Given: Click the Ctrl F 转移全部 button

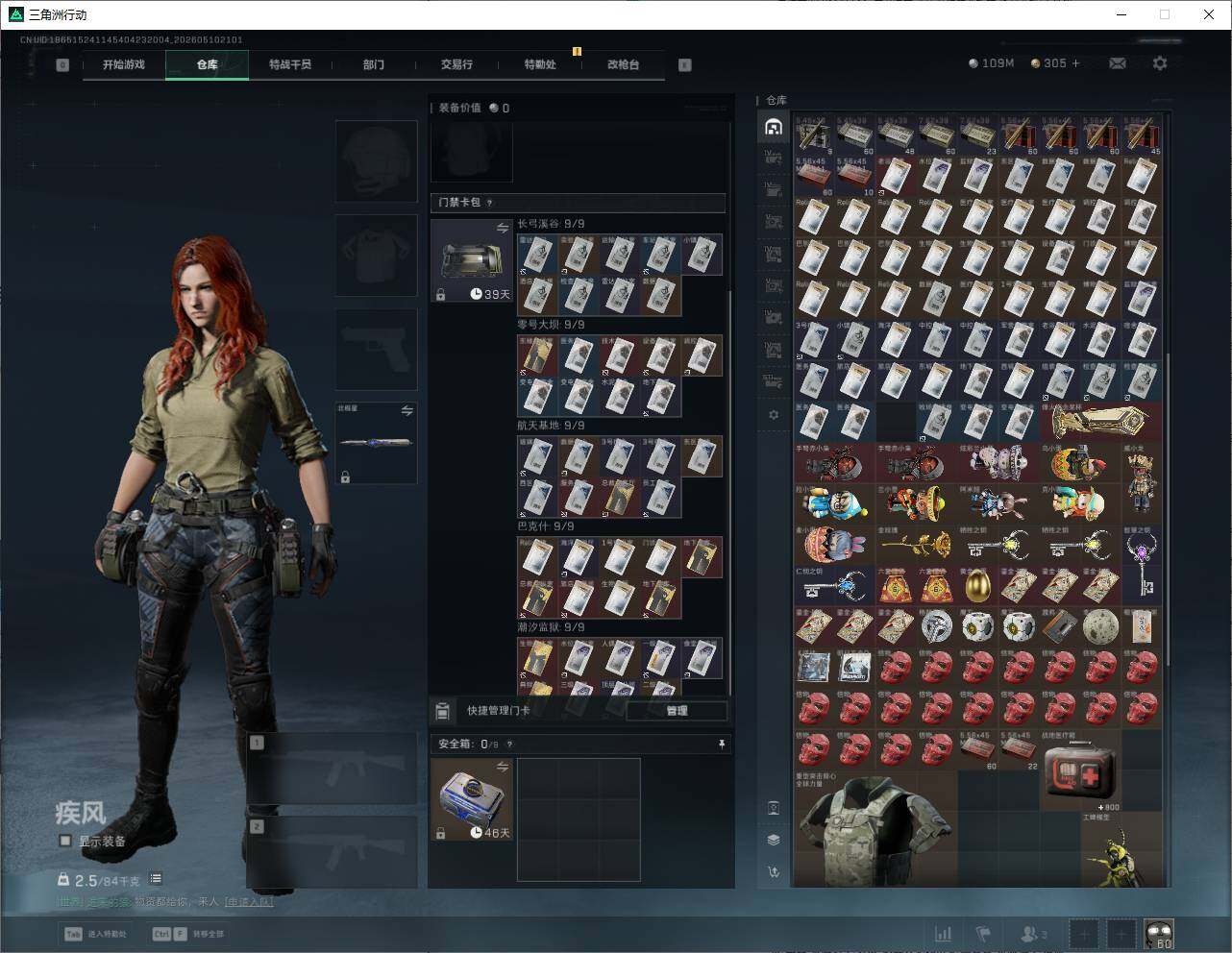Looking at the screenshot, I should [188, 934].
